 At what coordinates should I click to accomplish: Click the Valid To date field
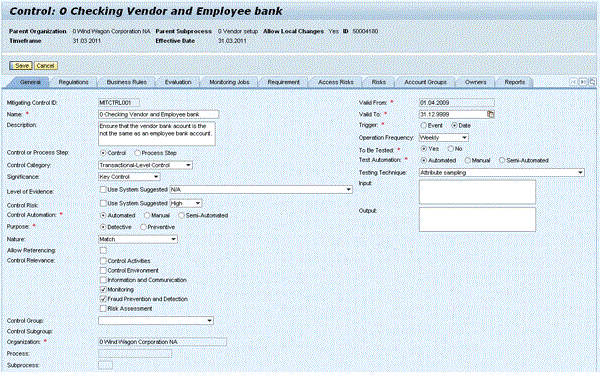(x=453, y=114)
